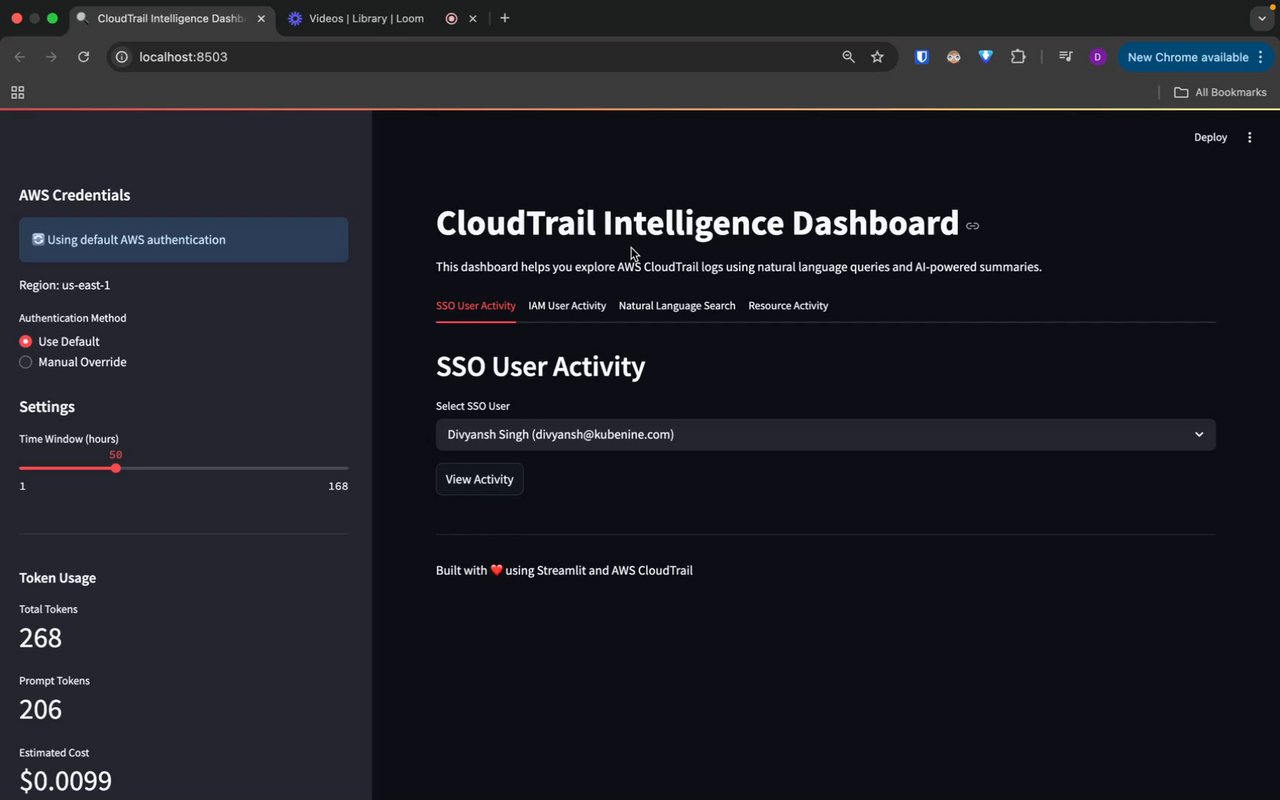
Task: Open the Bitwarden extension icon
Action: pyautogui.click(x=922, y=57)
